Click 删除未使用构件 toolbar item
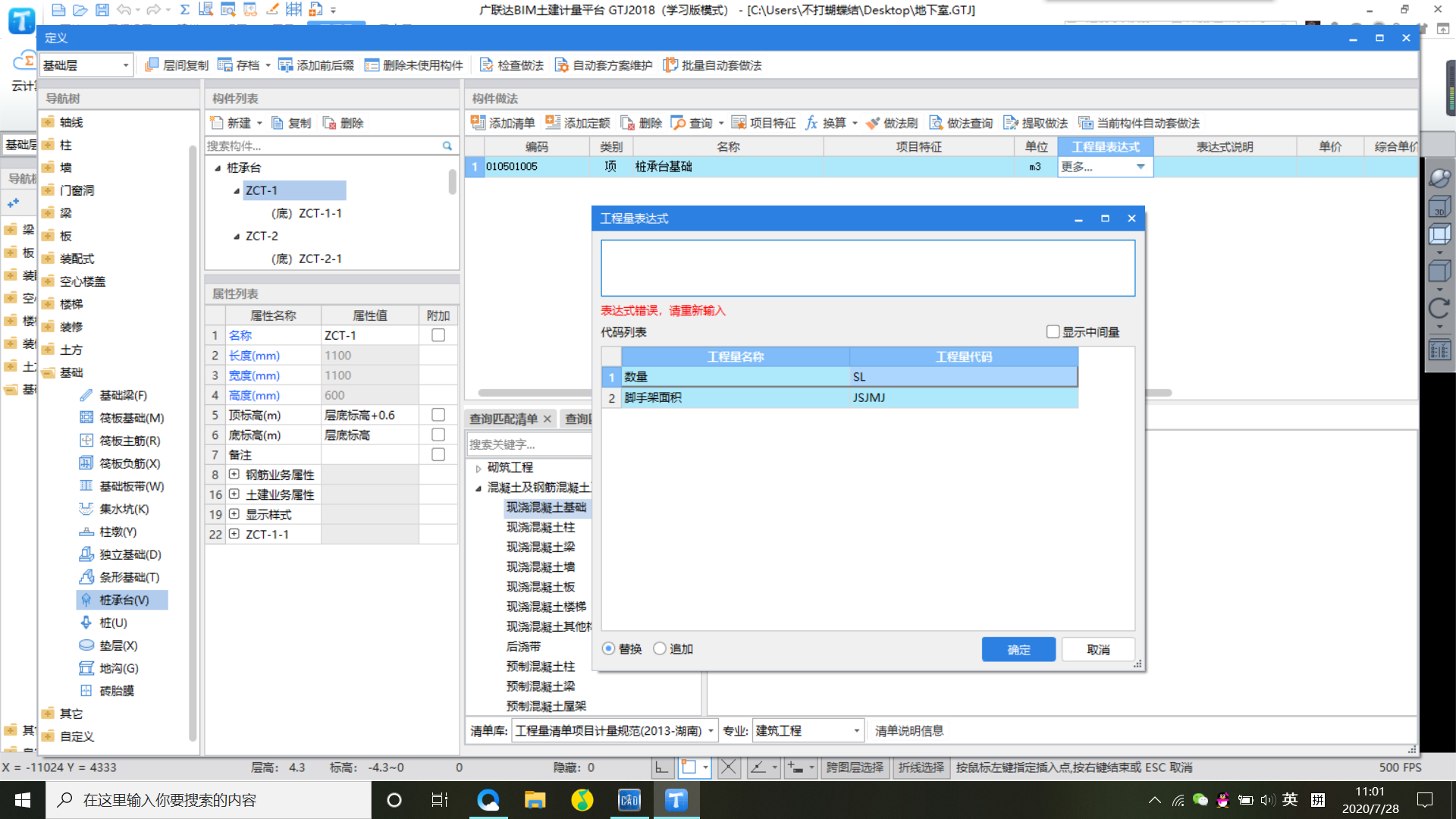The width and height of the screenshot is (1456, 819). point(413,65)
